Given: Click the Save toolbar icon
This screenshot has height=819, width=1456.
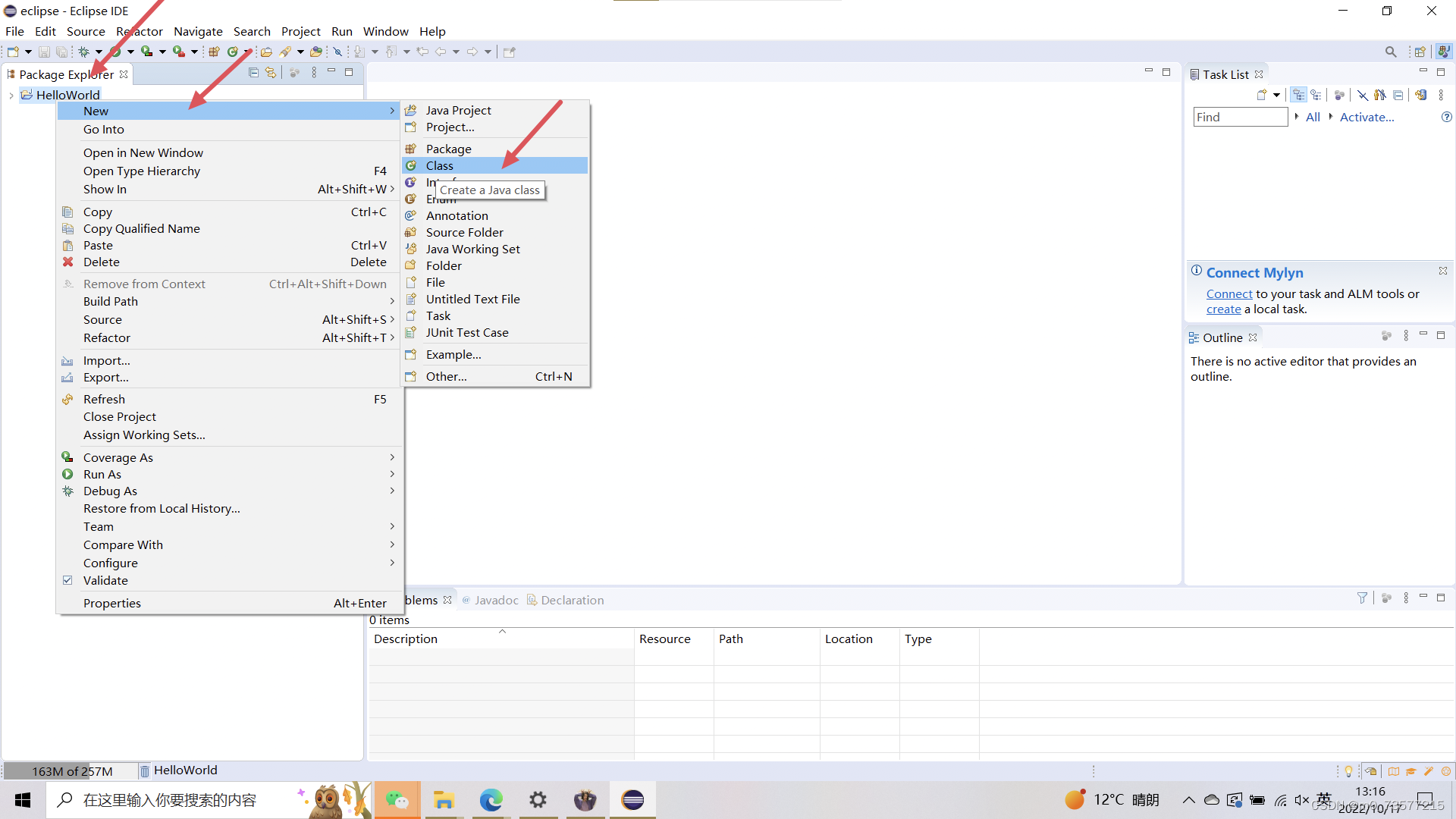Looking at the screenshot, I should click(44, 52).
